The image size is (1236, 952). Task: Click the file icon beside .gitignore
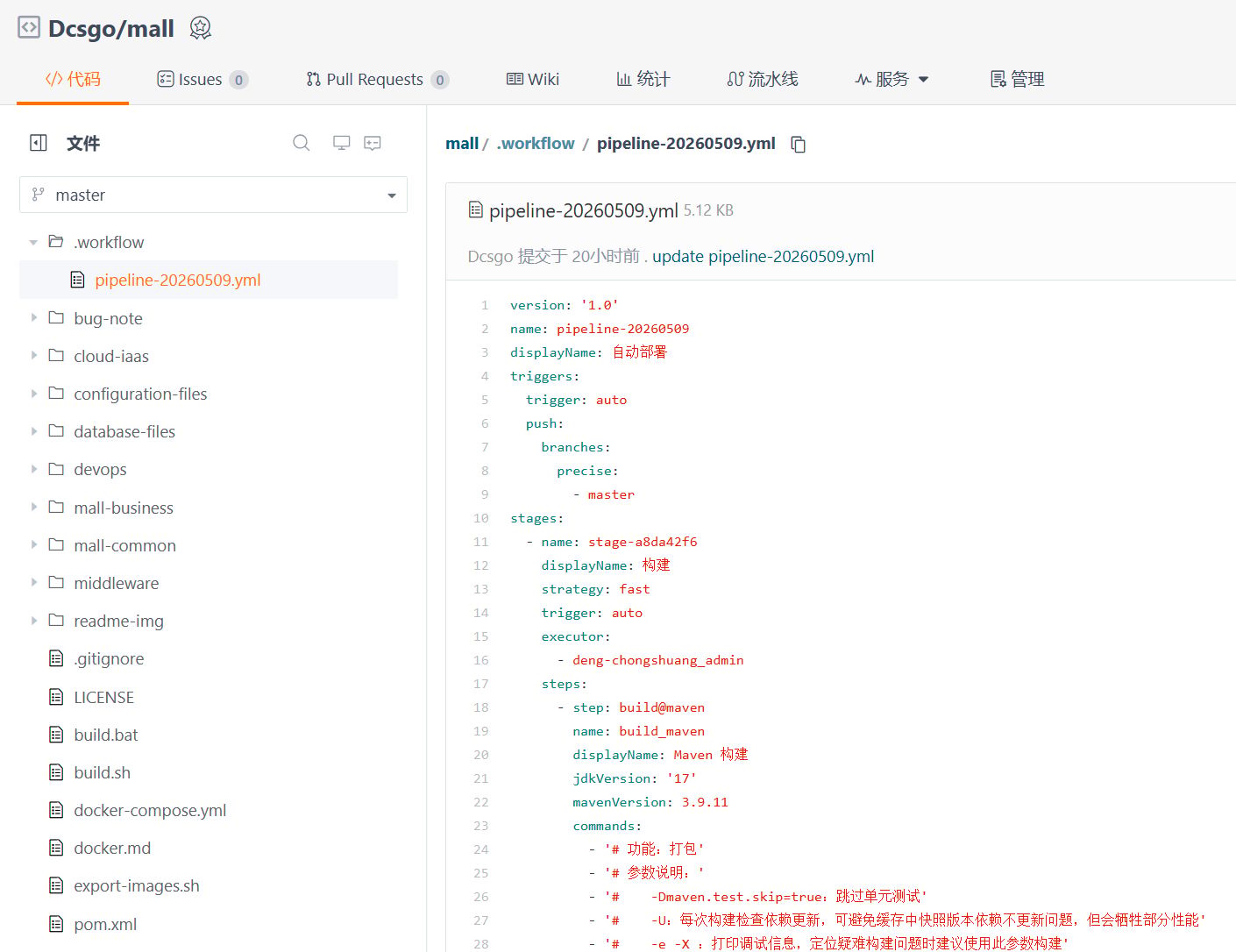(x=56, y=658)
